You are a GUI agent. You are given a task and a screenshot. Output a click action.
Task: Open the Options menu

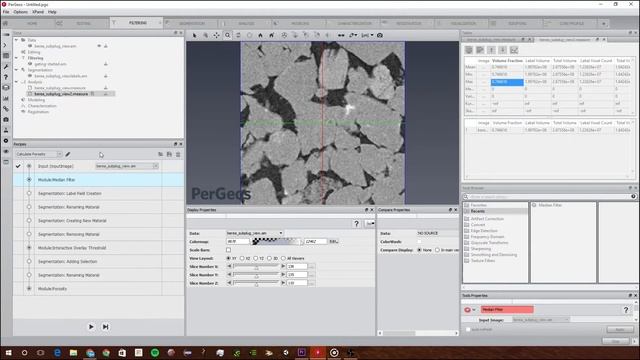(20, 12)
